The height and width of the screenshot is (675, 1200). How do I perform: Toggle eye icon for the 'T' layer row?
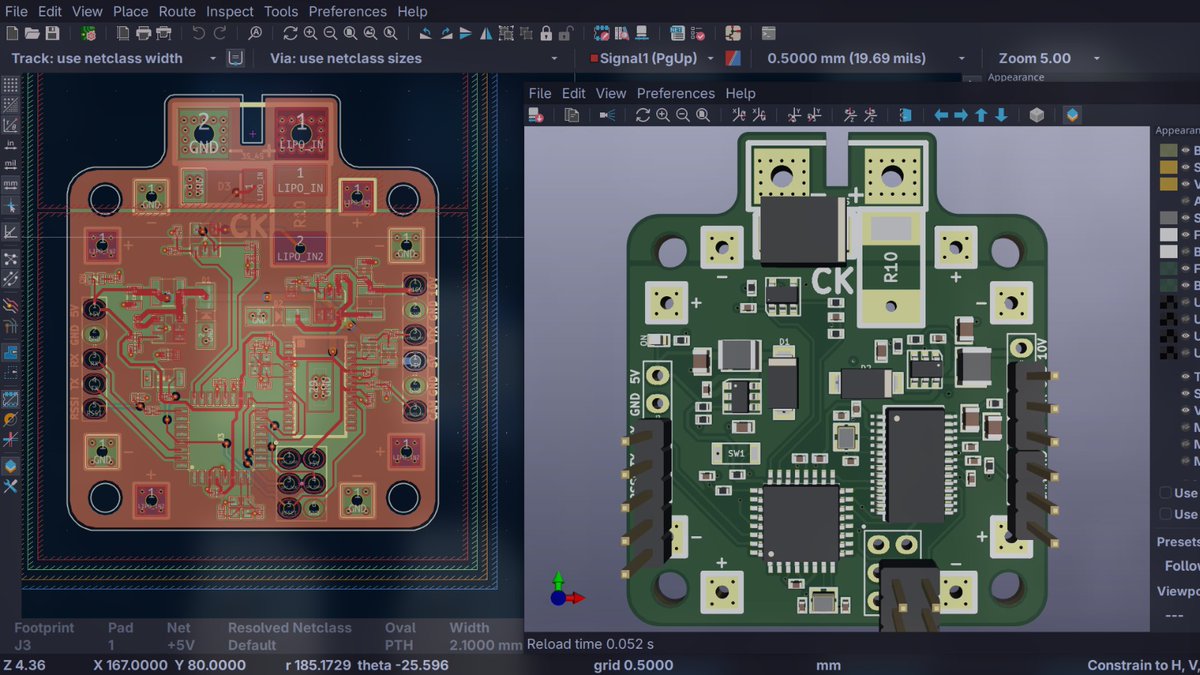1186,377
